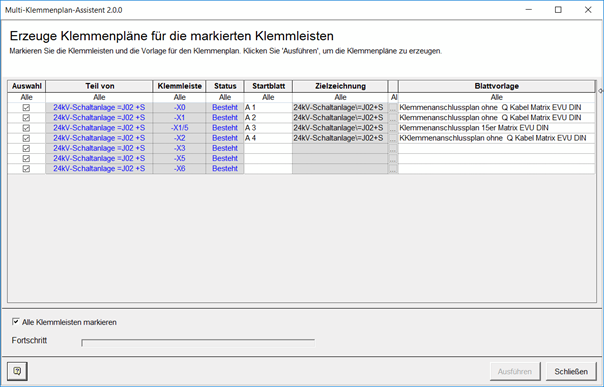Viewport: 604px width, 387px height.
Task: Click the empty Blattvorlage field for -X6
Action: click(497, 169)
